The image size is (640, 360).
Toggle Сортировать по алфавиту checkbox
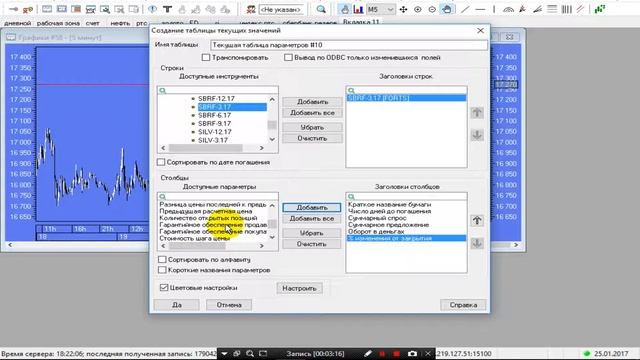[162, 260]
